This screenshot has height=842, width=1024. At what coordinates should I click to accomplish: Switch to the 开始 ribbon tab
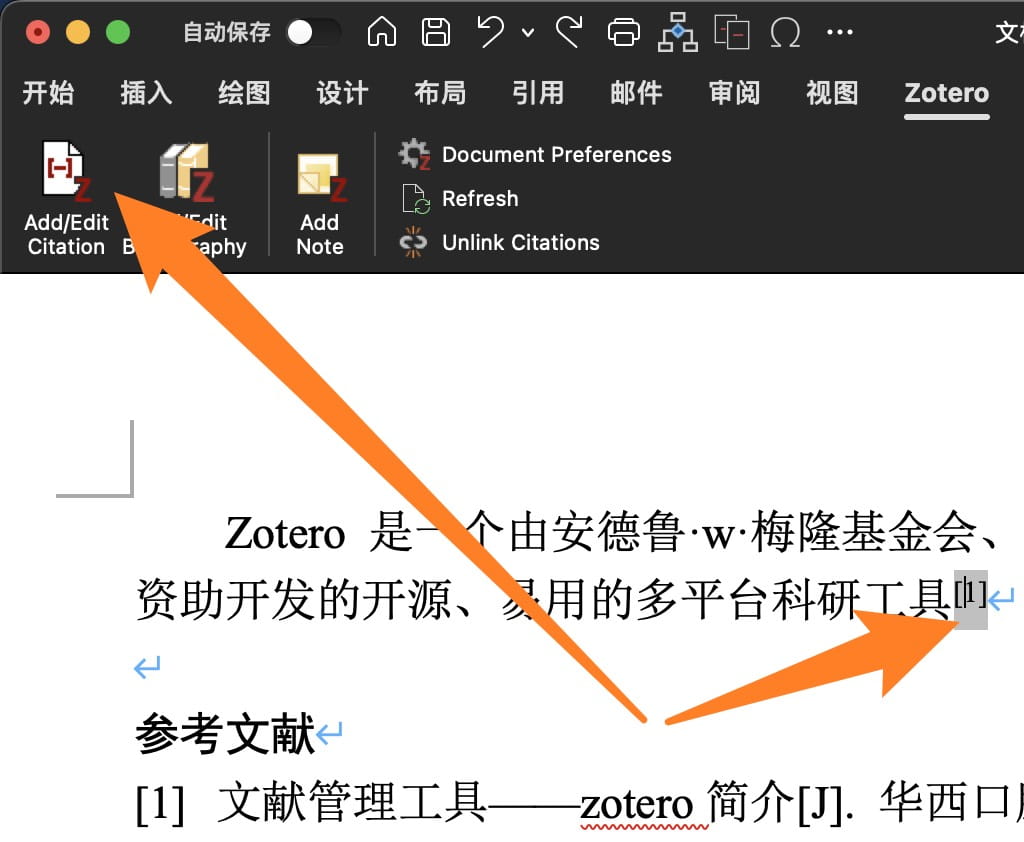click(x=48, y=94)
